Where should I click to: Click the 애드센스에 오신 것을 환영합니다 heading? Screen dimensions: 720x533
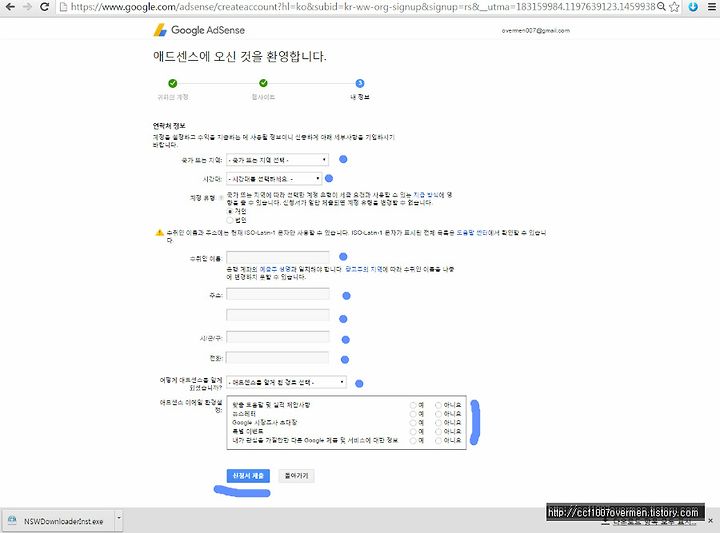[x=240, y=56]
